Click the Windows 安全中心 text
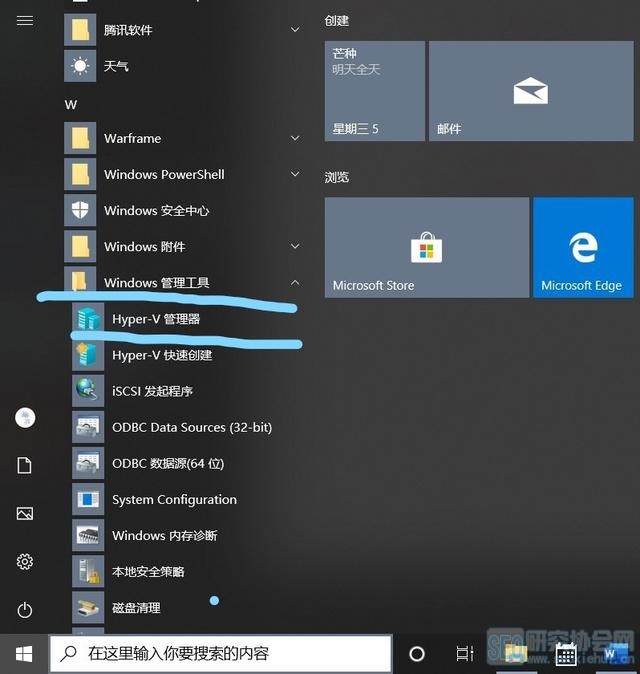640x674 pixels. coord(156,211)
